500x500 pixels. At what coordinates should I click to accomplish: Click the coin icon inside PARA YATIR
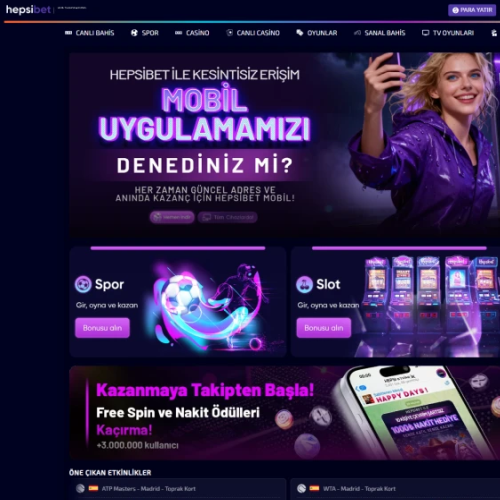tap(455, 10)
